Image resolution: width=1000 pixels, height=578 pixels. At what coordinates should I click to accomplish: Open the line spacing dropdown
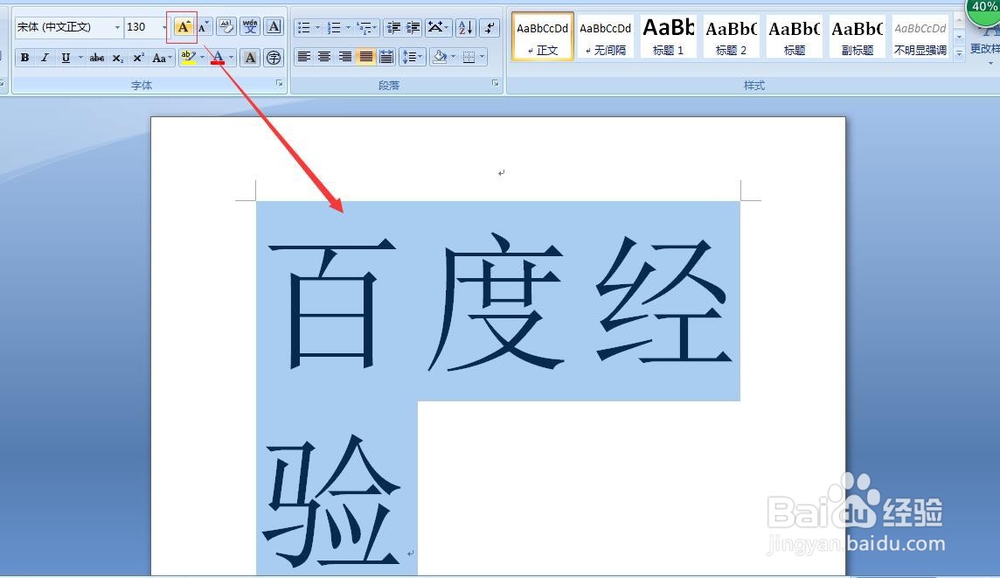(x=413, y=56)
